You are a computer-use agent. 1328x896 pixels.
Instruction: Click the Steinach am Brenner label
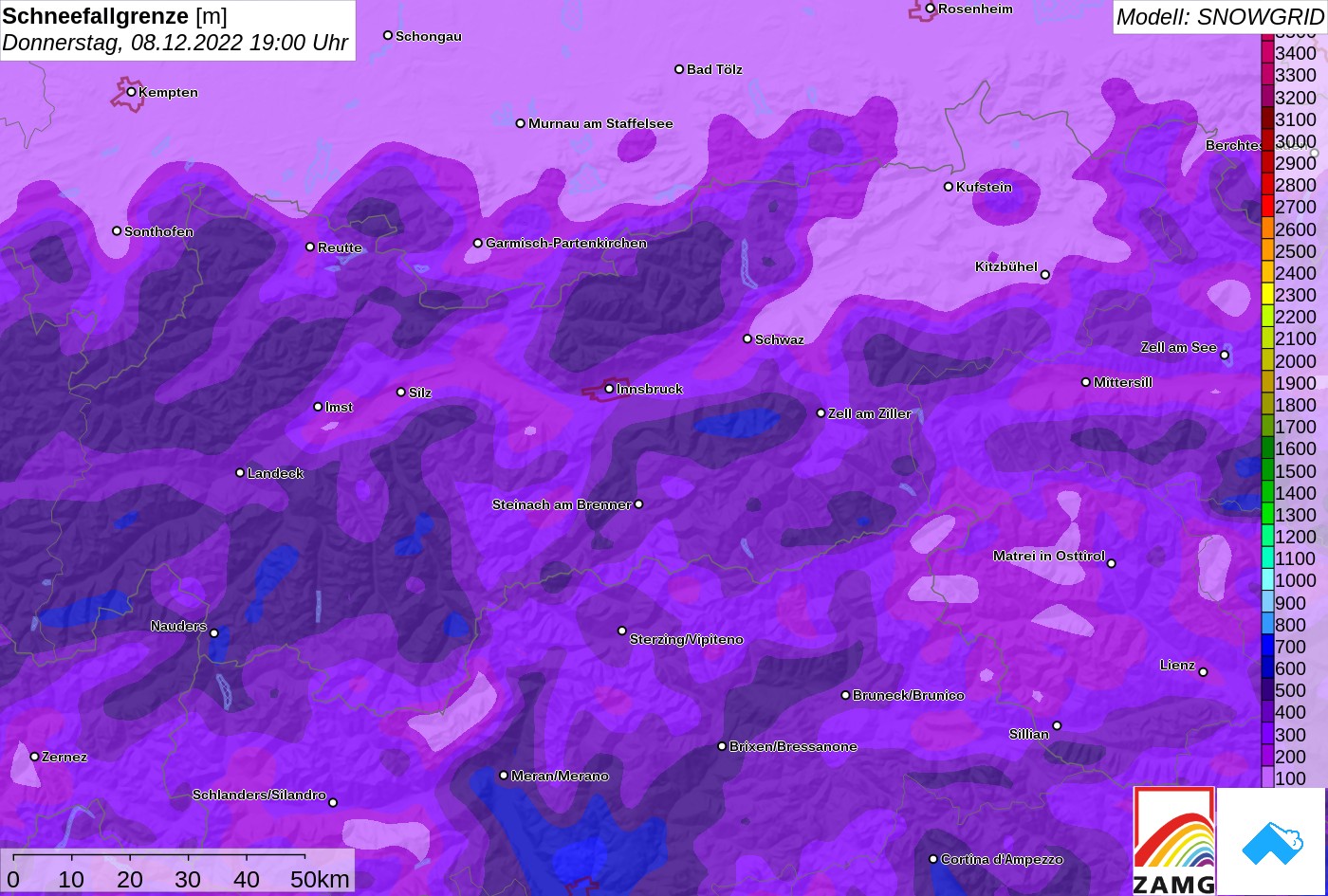pos(562,504)
